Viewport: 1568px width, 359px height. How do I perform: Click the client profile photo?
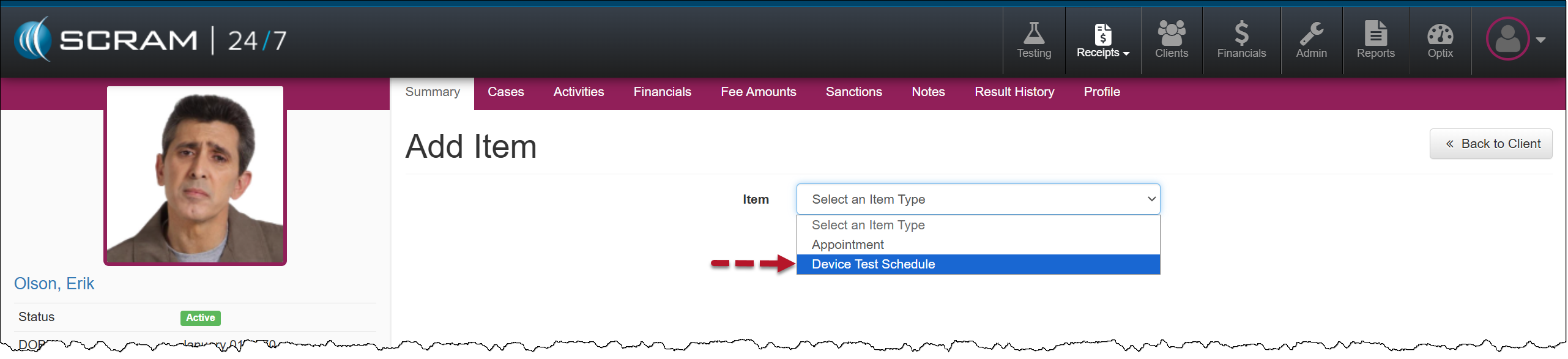click(x=195, y=176)
